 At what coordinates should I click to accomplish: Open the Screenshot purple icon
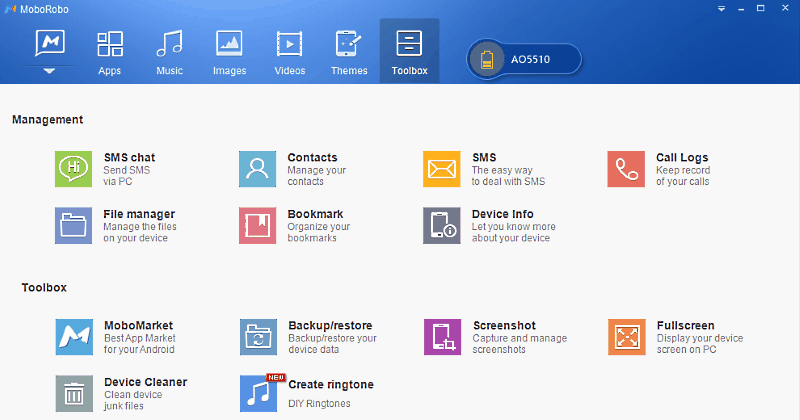tap(442, 337)
